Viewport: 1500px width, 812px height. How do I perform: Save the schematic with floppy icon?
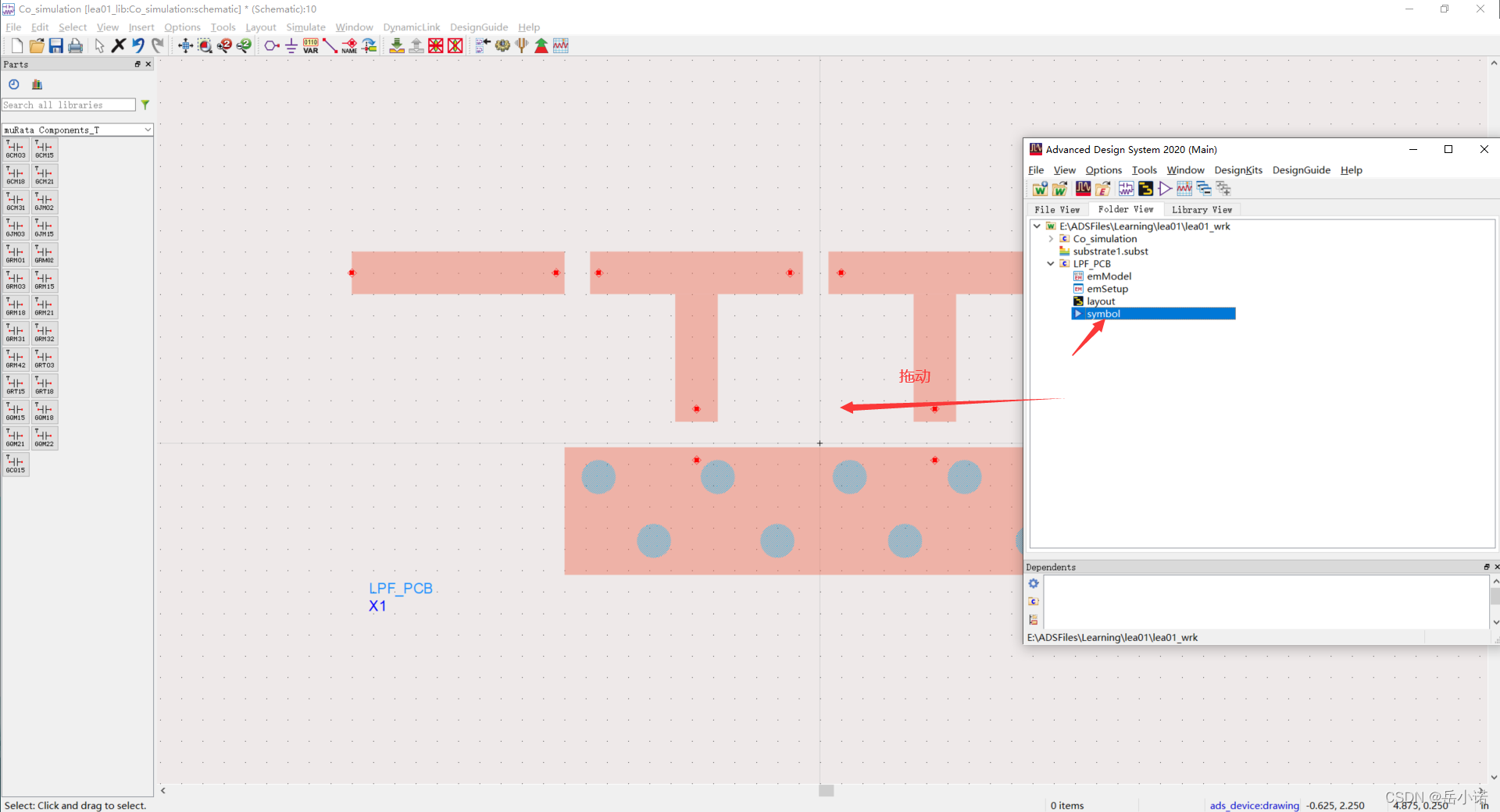click(x=55, y=46)
